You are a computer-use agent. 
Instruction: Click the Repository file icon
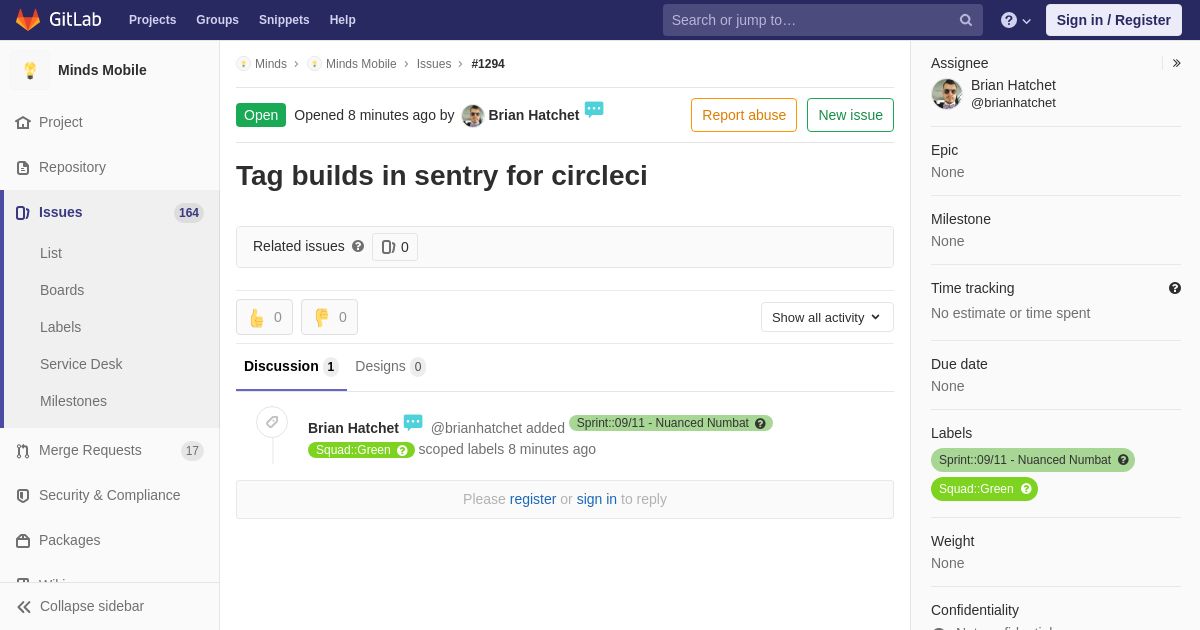coord(23,167)
